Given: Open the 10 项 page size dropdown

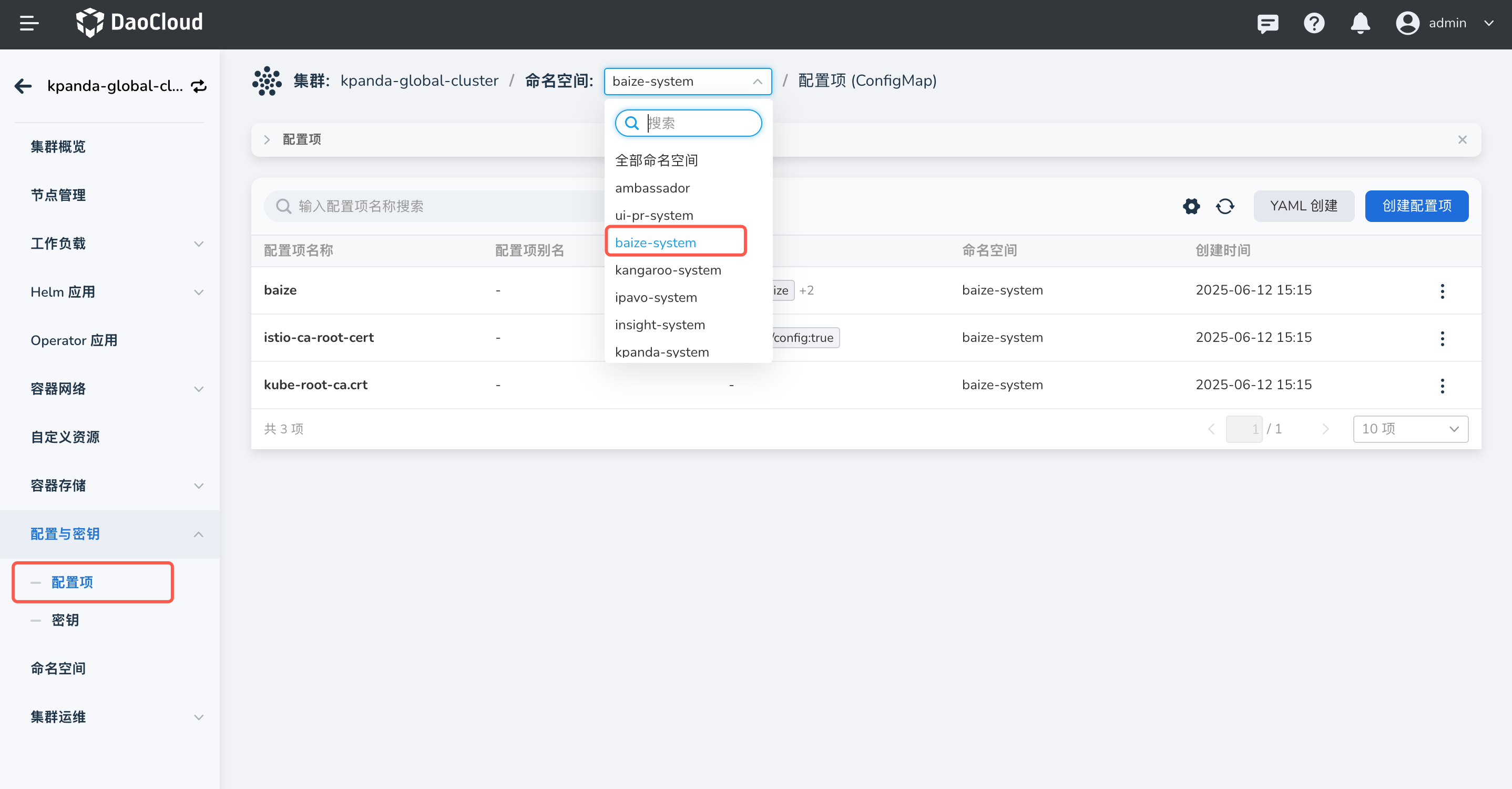Looking at the screenshot, I should tap(1410, 429).
